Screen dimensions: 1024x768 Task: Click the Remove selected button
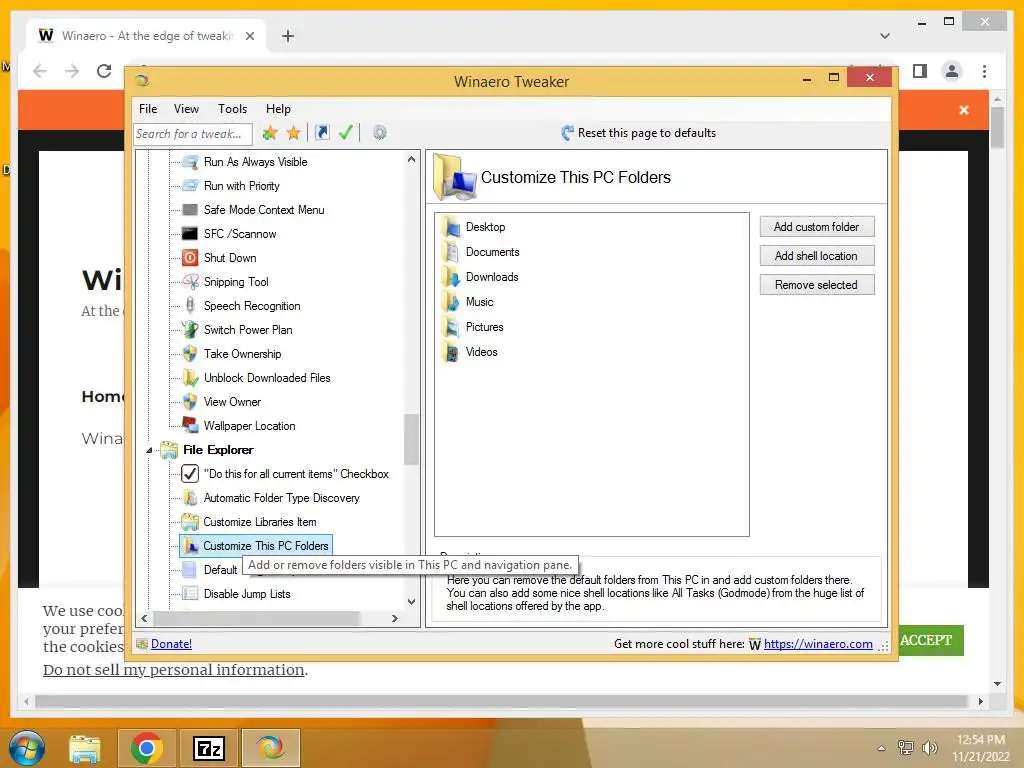816,285
